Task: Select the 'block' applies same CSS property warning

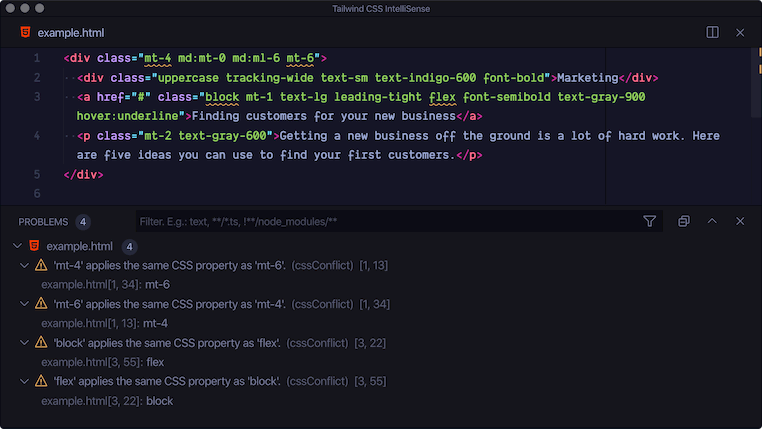Action: 170,343
